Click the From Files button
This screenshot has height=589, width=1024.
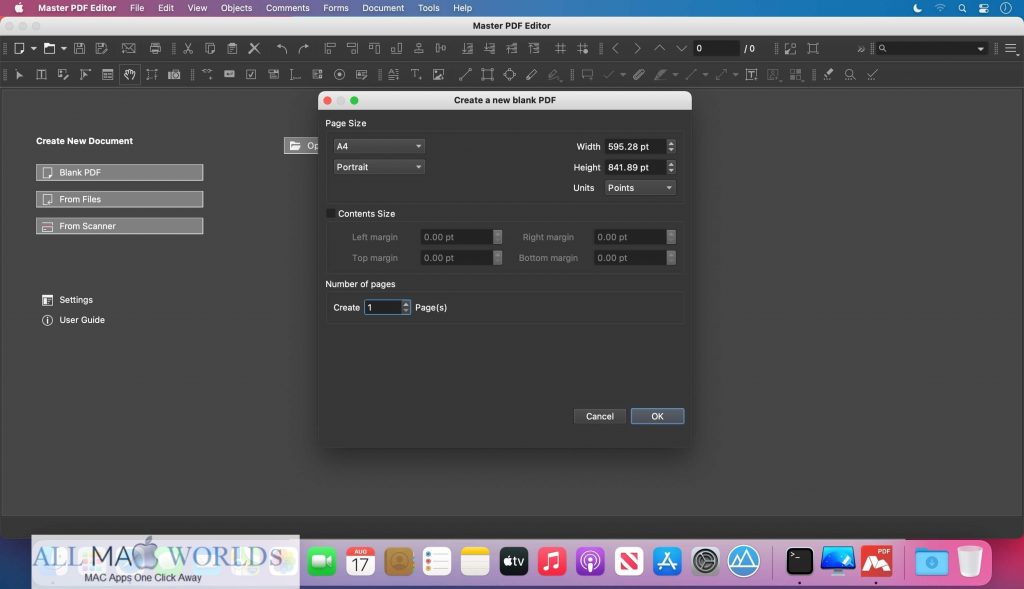[x=120, y=199]
